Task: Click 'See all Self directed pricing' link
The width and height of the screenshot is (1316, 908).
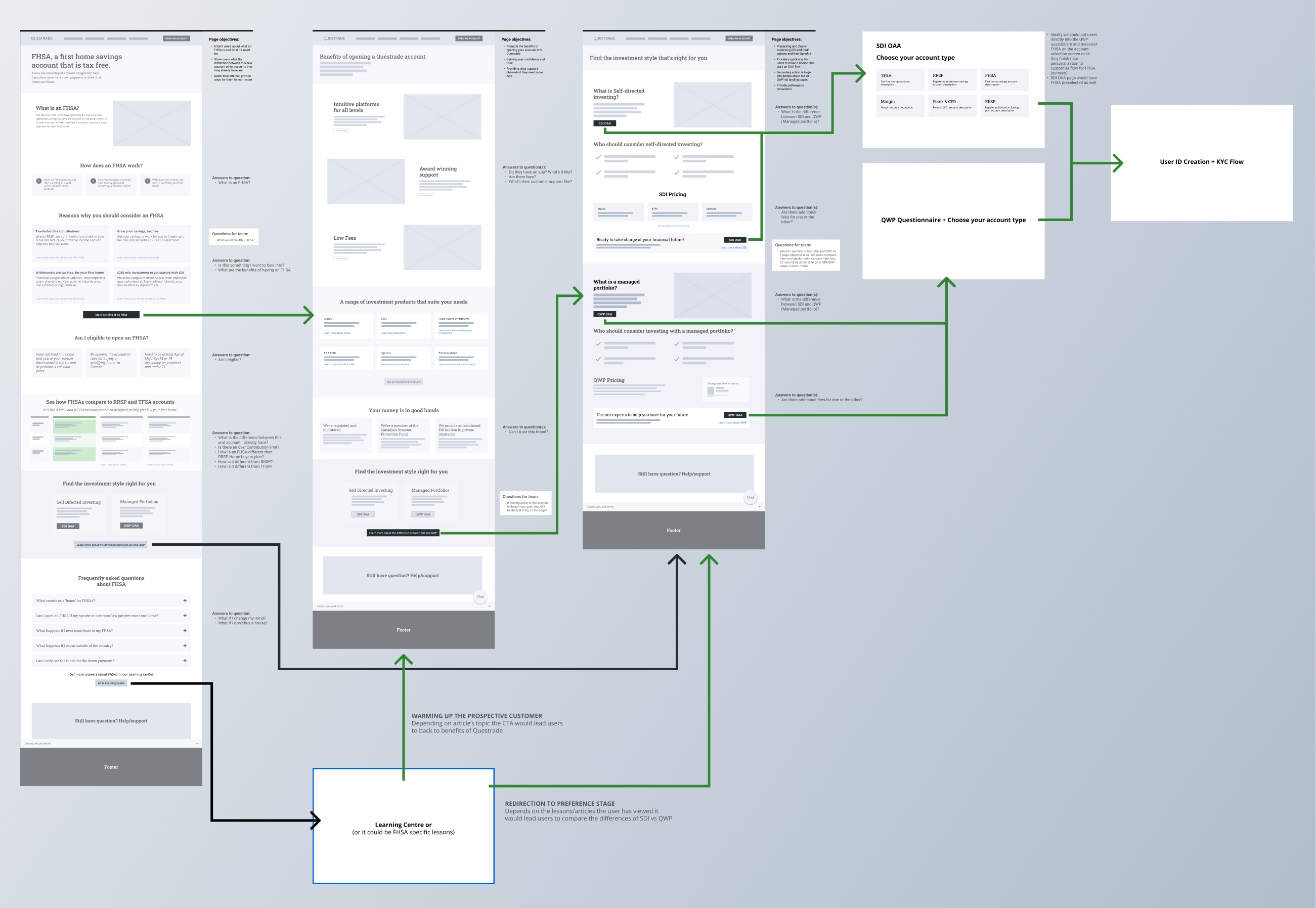Action: (673, 226)
